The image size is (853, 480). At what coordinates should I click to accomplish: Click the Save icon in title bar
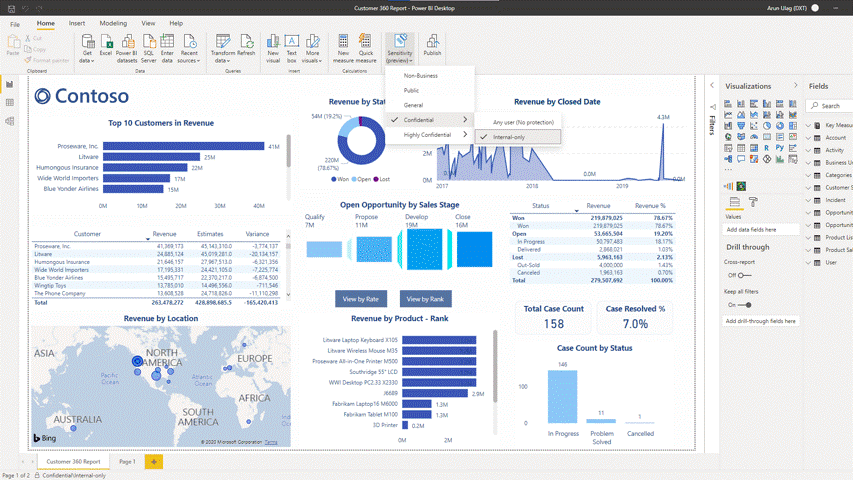[11, 8]
